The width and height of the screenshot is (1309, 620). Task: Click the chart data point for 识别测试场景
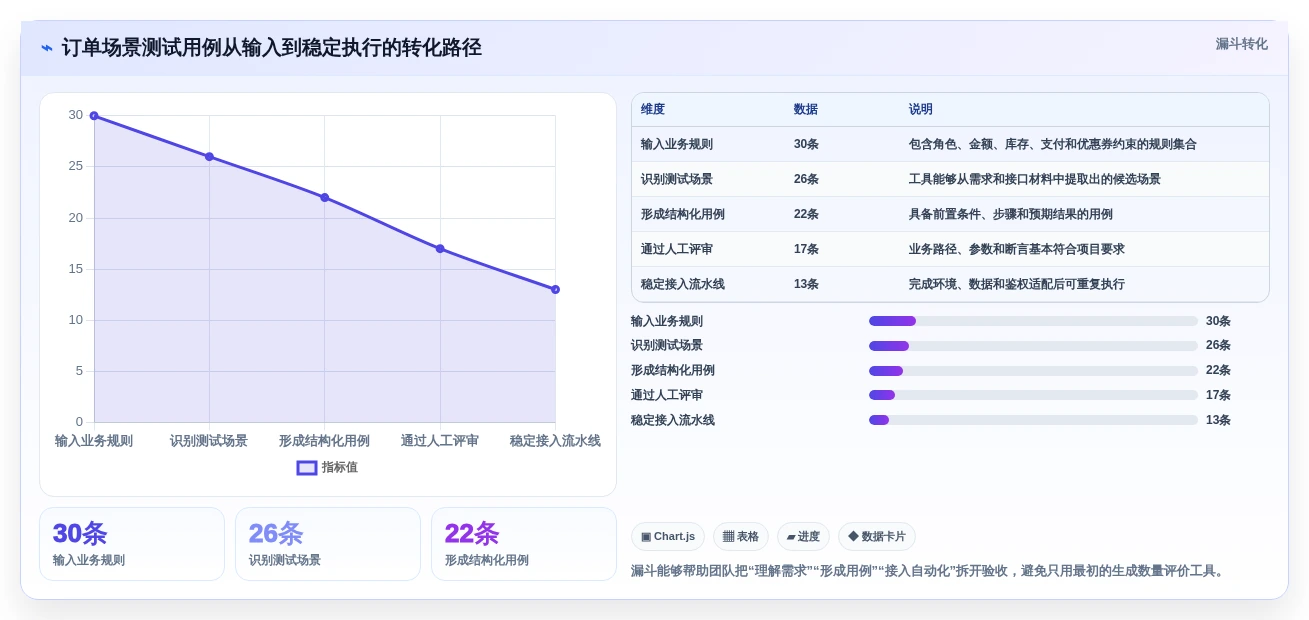pyautogui.click(x=209, y=156)
